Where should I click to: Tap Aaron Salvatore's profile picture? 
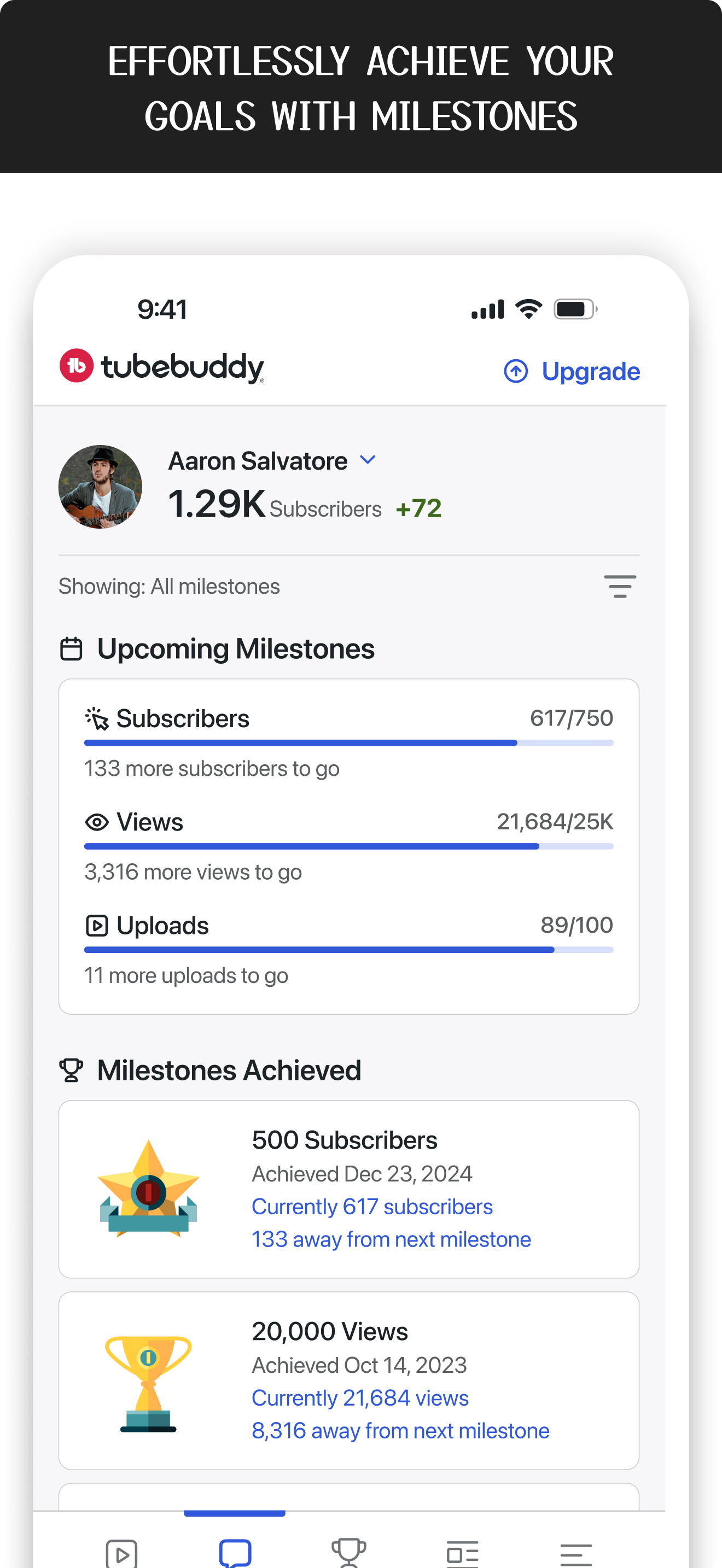click(101, 487)
